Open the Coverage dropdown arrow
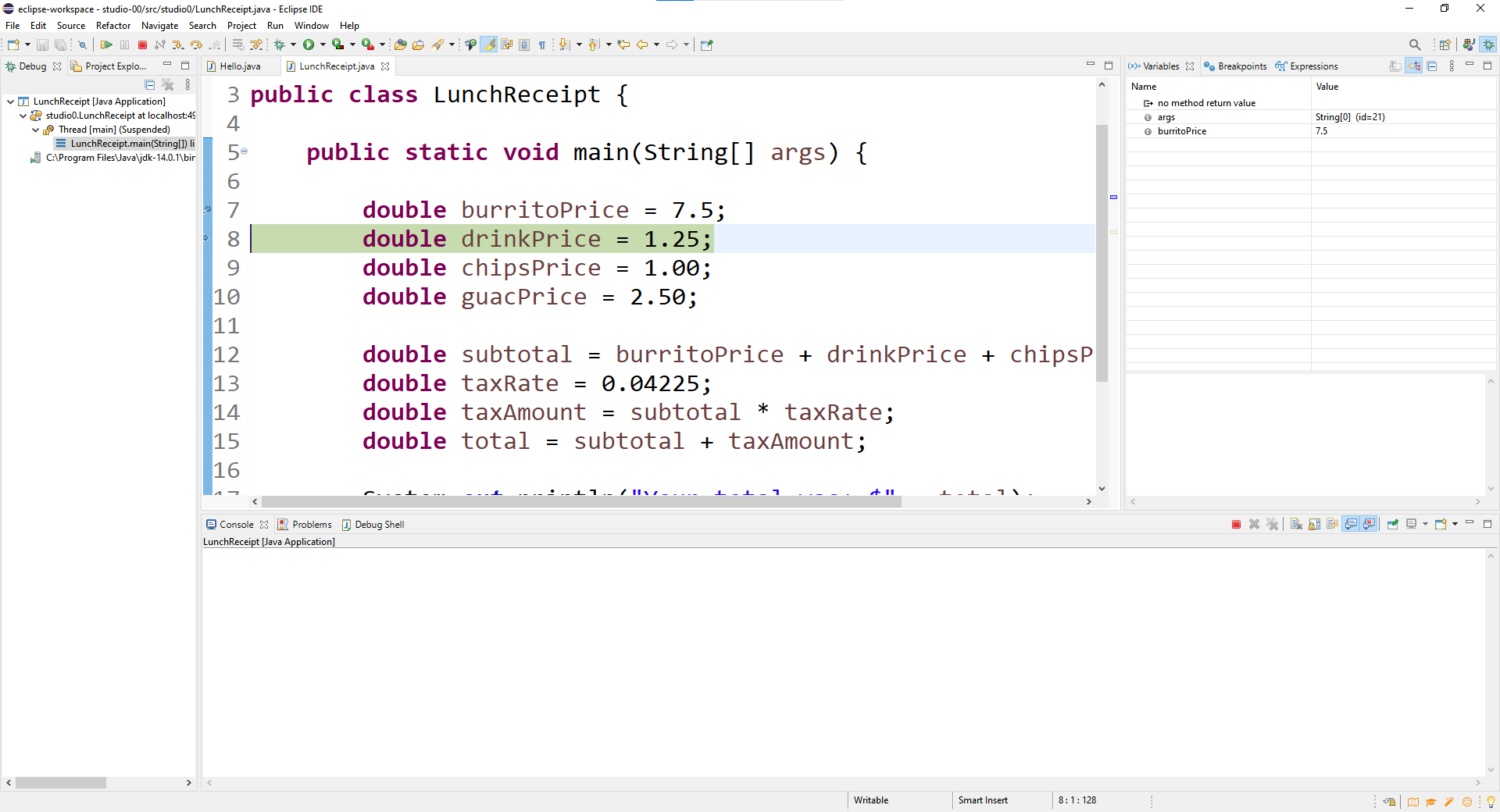This screenshot has height=812, width=1500. 352,45
